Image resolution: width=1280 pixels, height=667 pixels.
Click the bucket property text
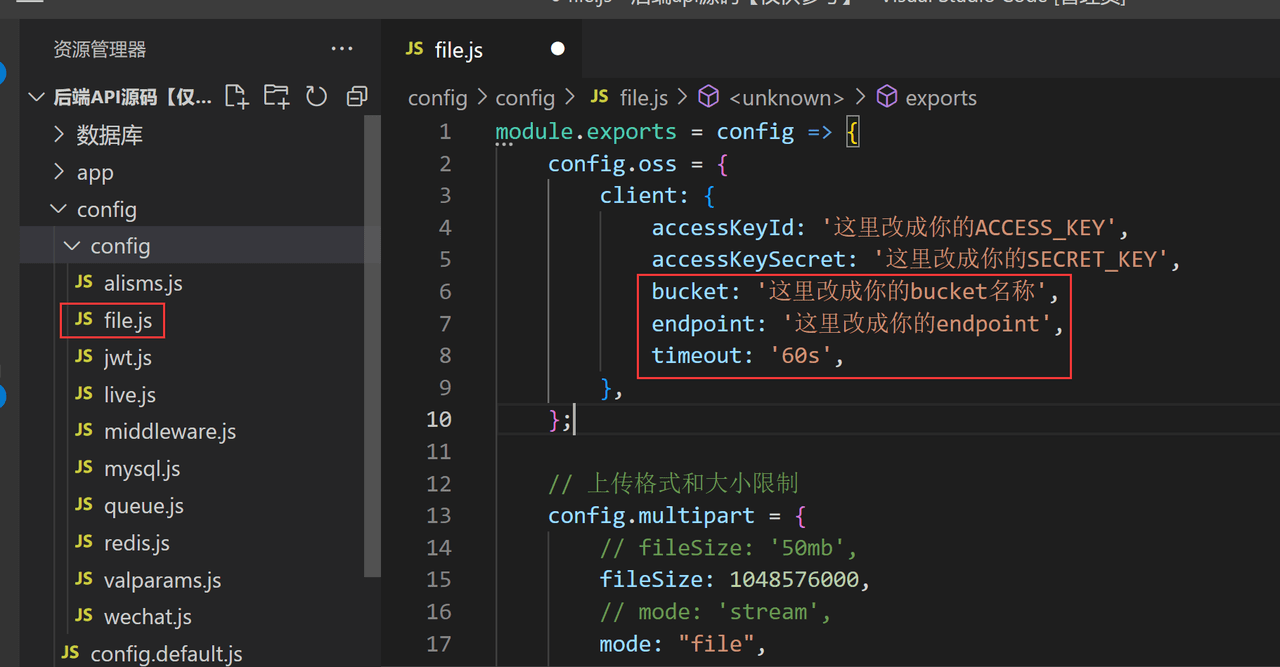tap(691, 291)
